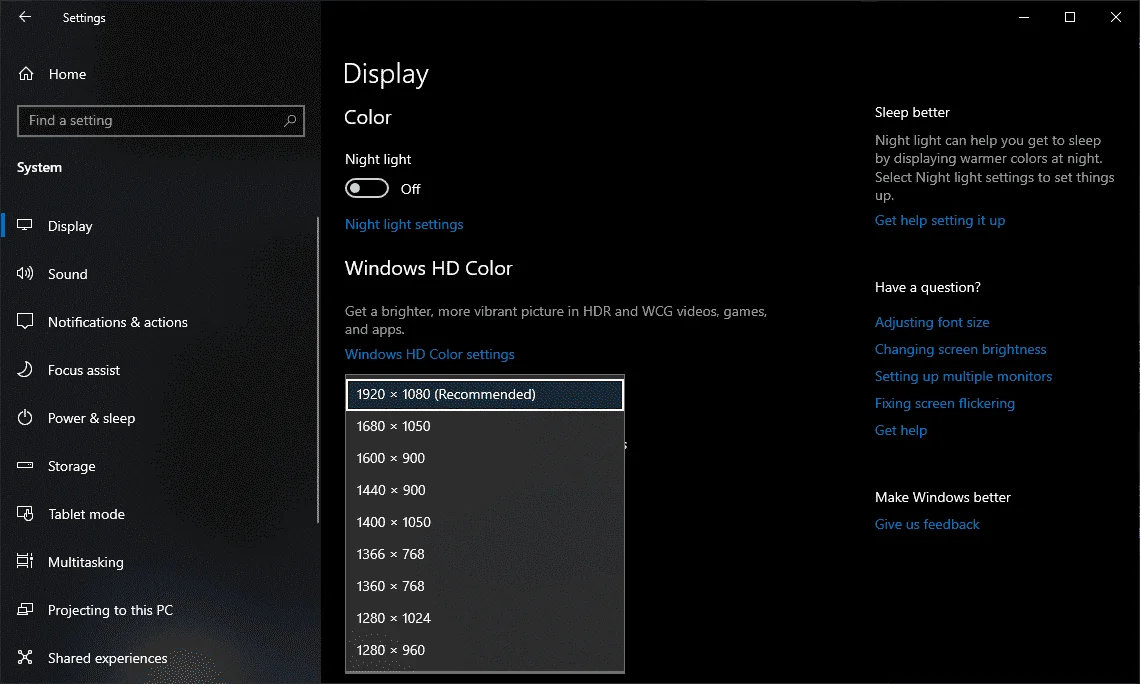The image size is (1140, 684).
Task: Click the Power & sleep icon
Action: pyautogui.click(x=25, y=417)
